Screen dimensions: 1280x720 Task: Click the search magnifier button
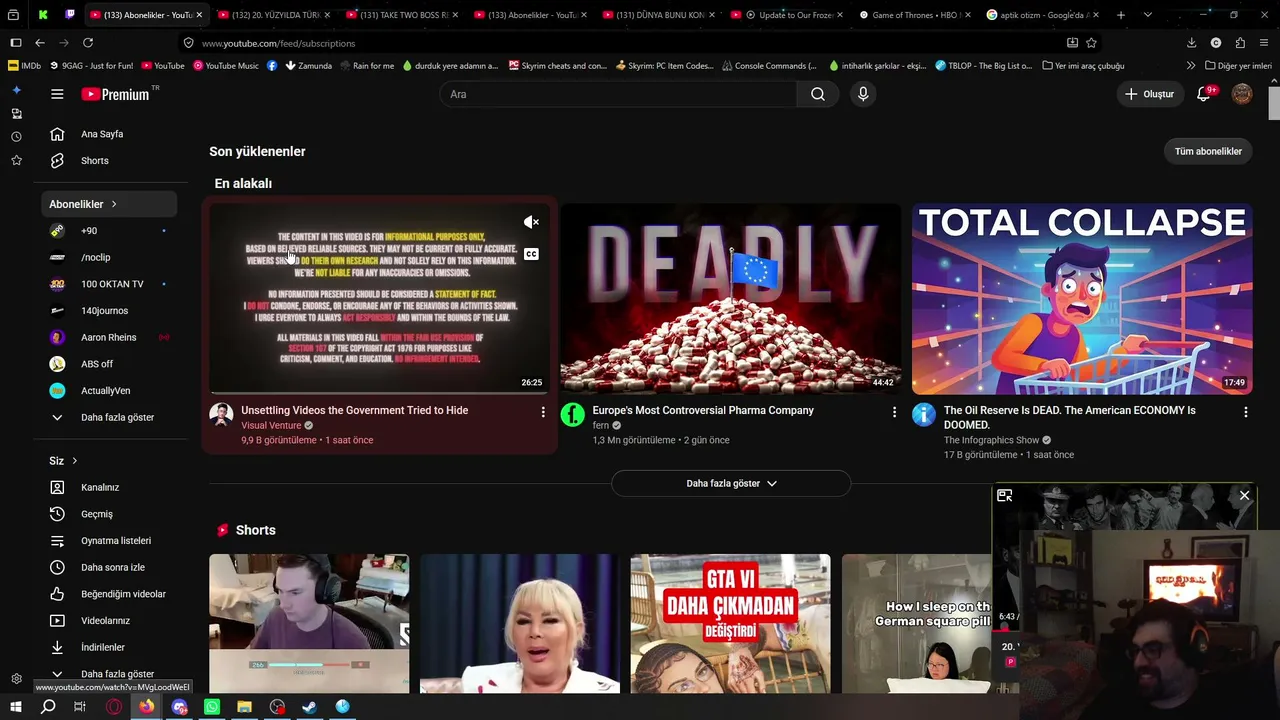[x=818, y=94]
